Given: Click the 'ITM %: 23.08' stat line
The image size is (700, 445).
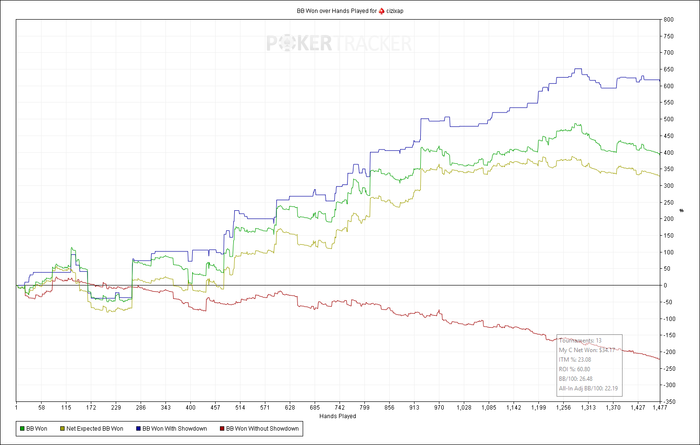Looking at the screenshot, I should tap(575, 359).
